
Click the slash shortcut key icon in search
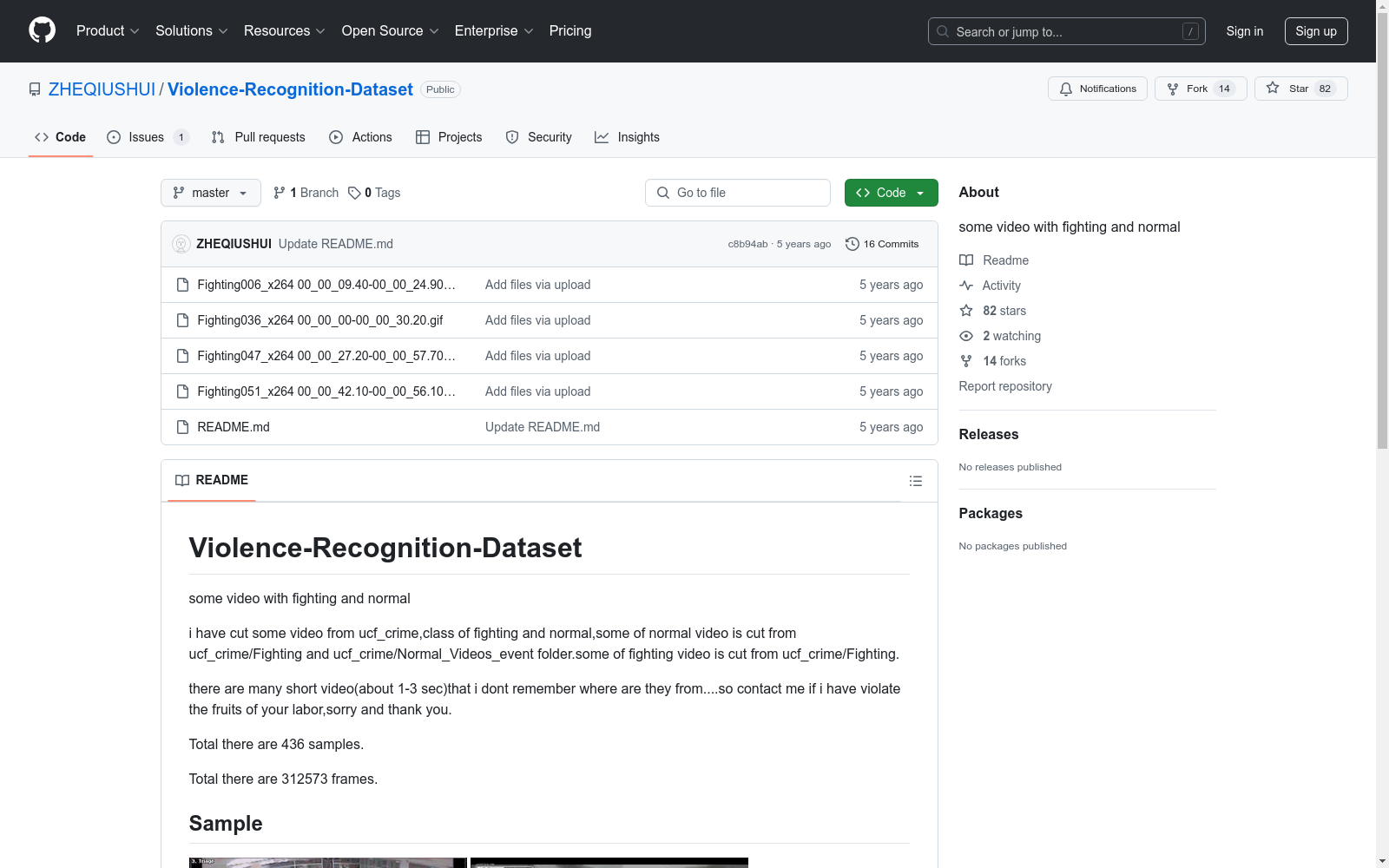pyautogui.click(x=1190, y=31)
